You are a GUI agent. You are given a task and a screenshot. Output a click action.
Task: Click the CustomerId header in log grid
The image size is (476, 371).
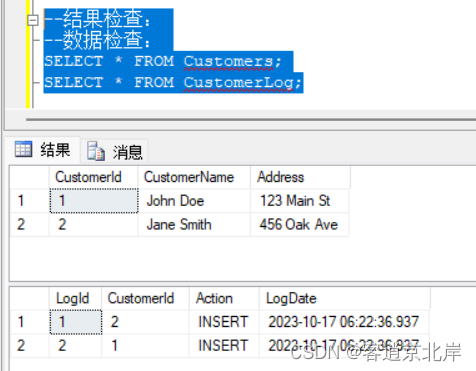point(146,298)
